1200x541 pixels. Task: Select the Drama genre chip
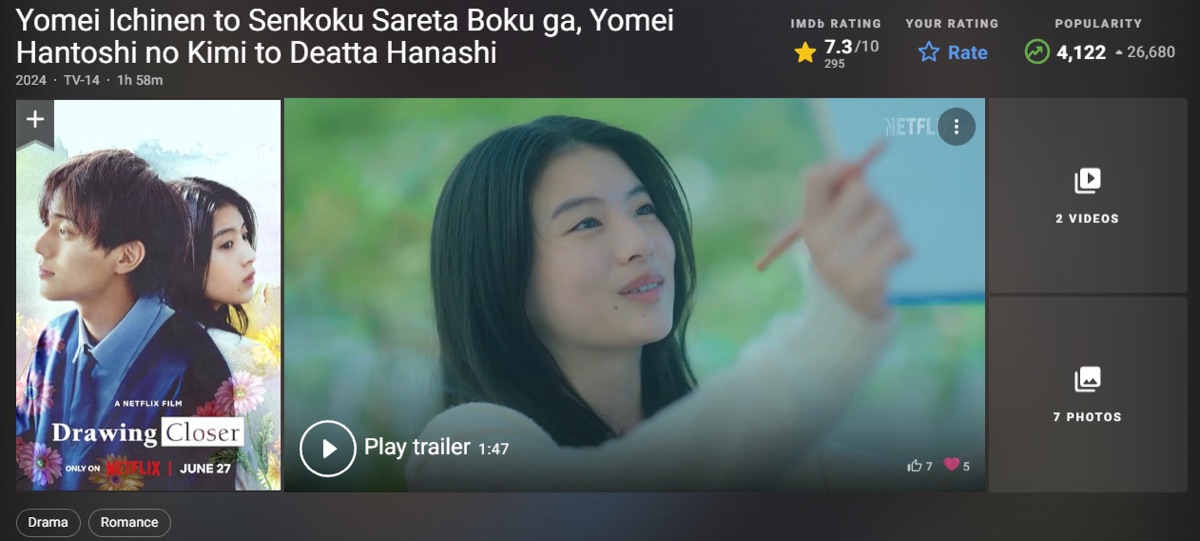tap(48, 522)
